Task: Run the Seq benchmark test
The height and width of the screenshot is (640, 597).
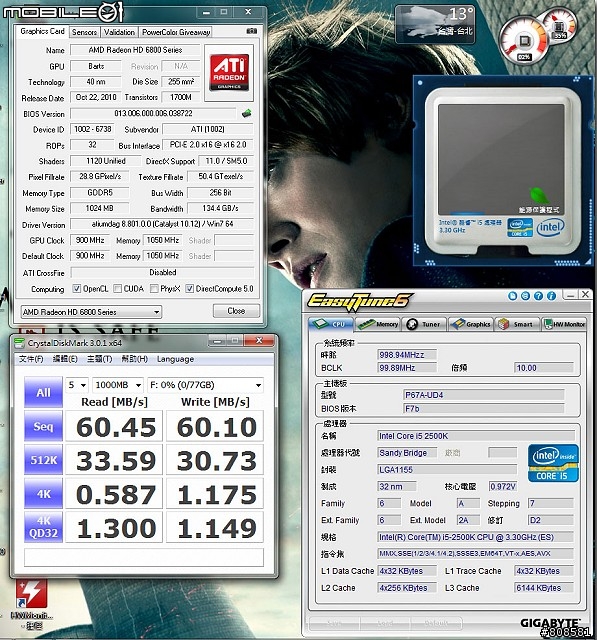Action: coord(43,426)
